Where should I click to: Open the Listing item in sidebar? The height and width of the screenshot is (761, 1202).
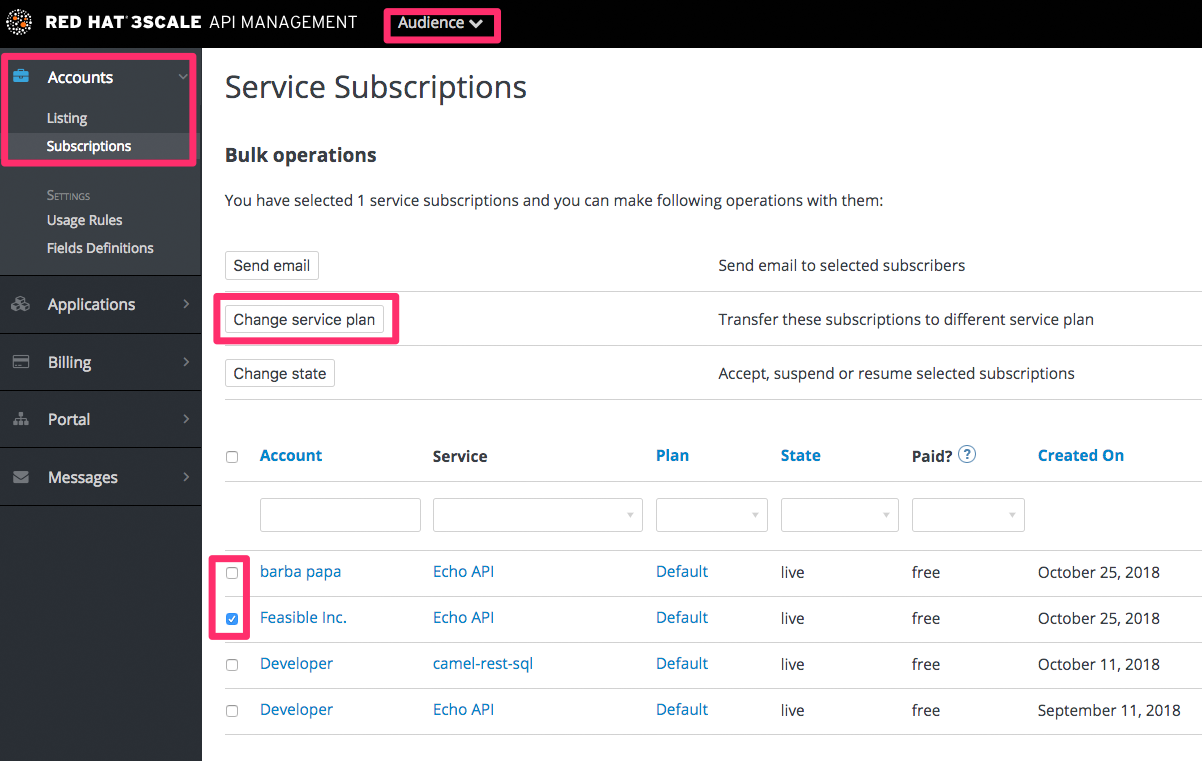(67, 118)
